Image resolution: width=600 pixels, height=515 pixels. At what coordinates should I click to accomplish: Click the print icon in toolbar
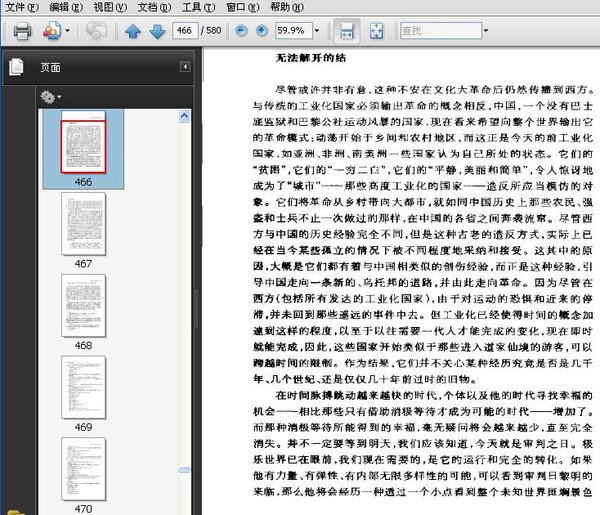click(x=21, y=31)
